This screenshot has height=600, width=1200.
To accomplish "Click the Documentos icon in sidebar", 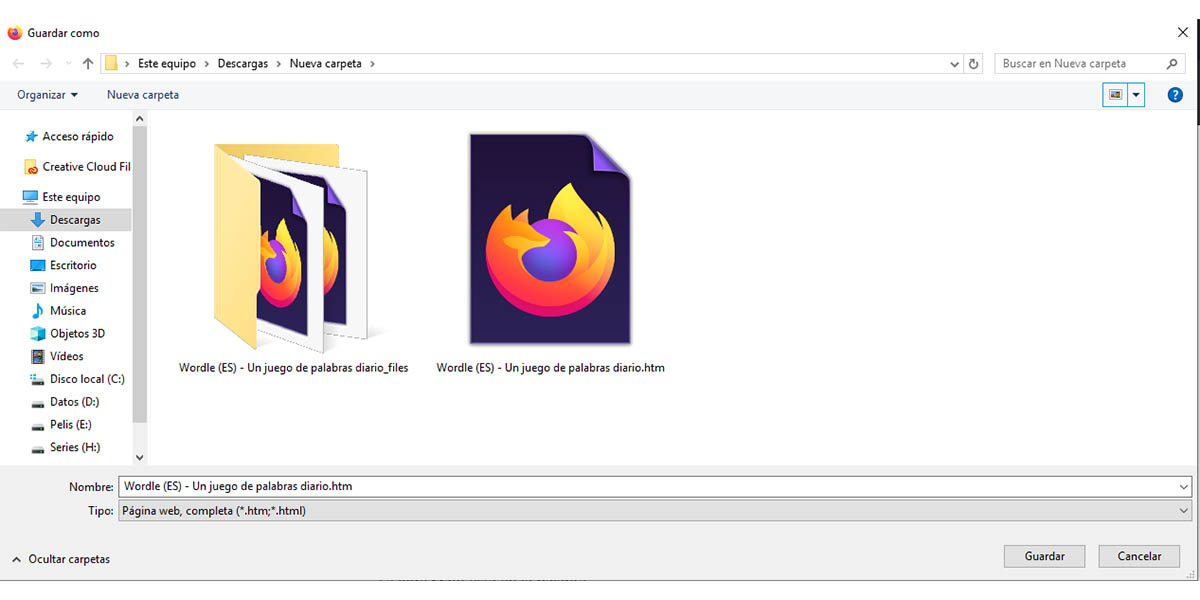I will pos(38,243).
